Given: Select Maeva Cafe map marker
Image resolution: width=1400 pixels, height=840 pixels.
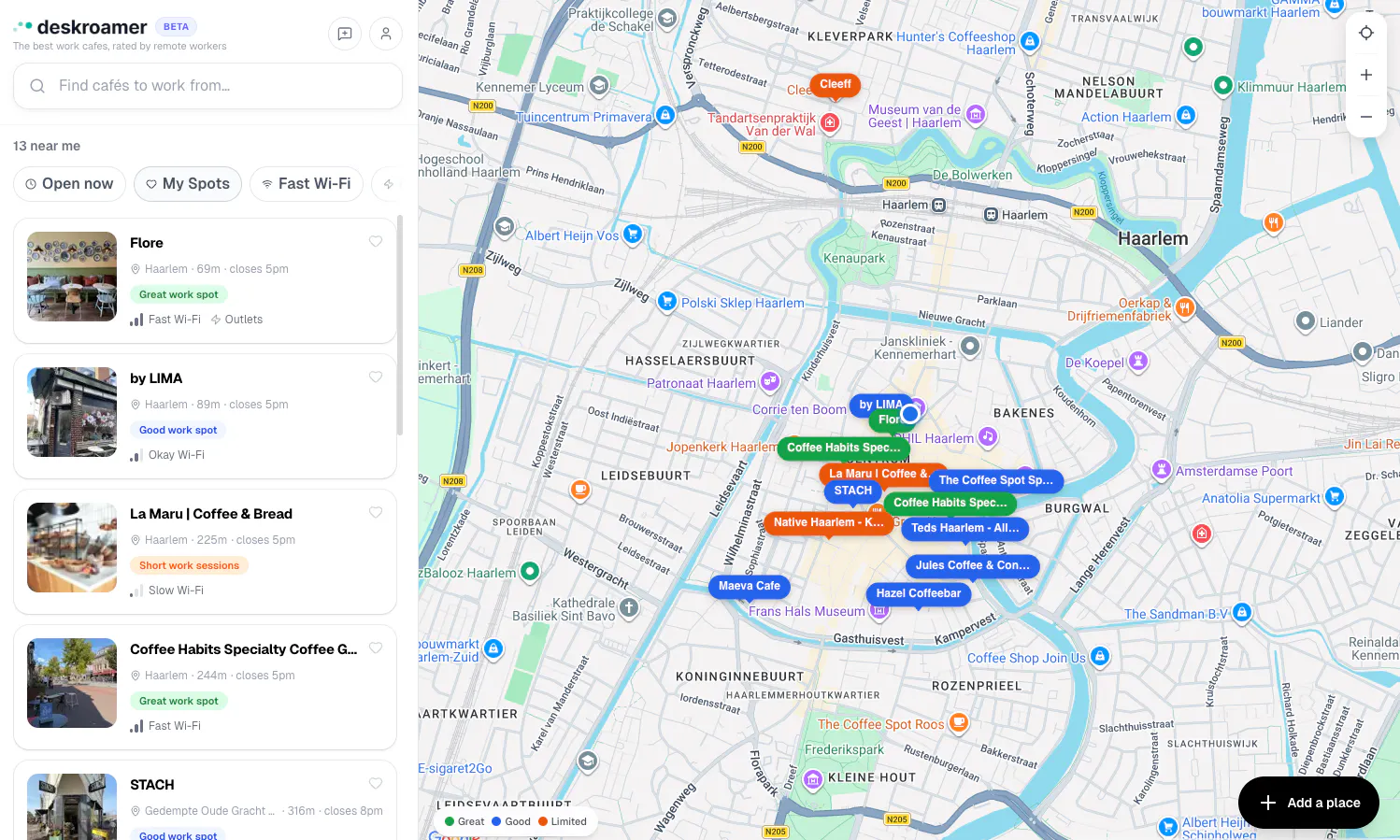Looking at the screenshot, I should coord(749,586).
